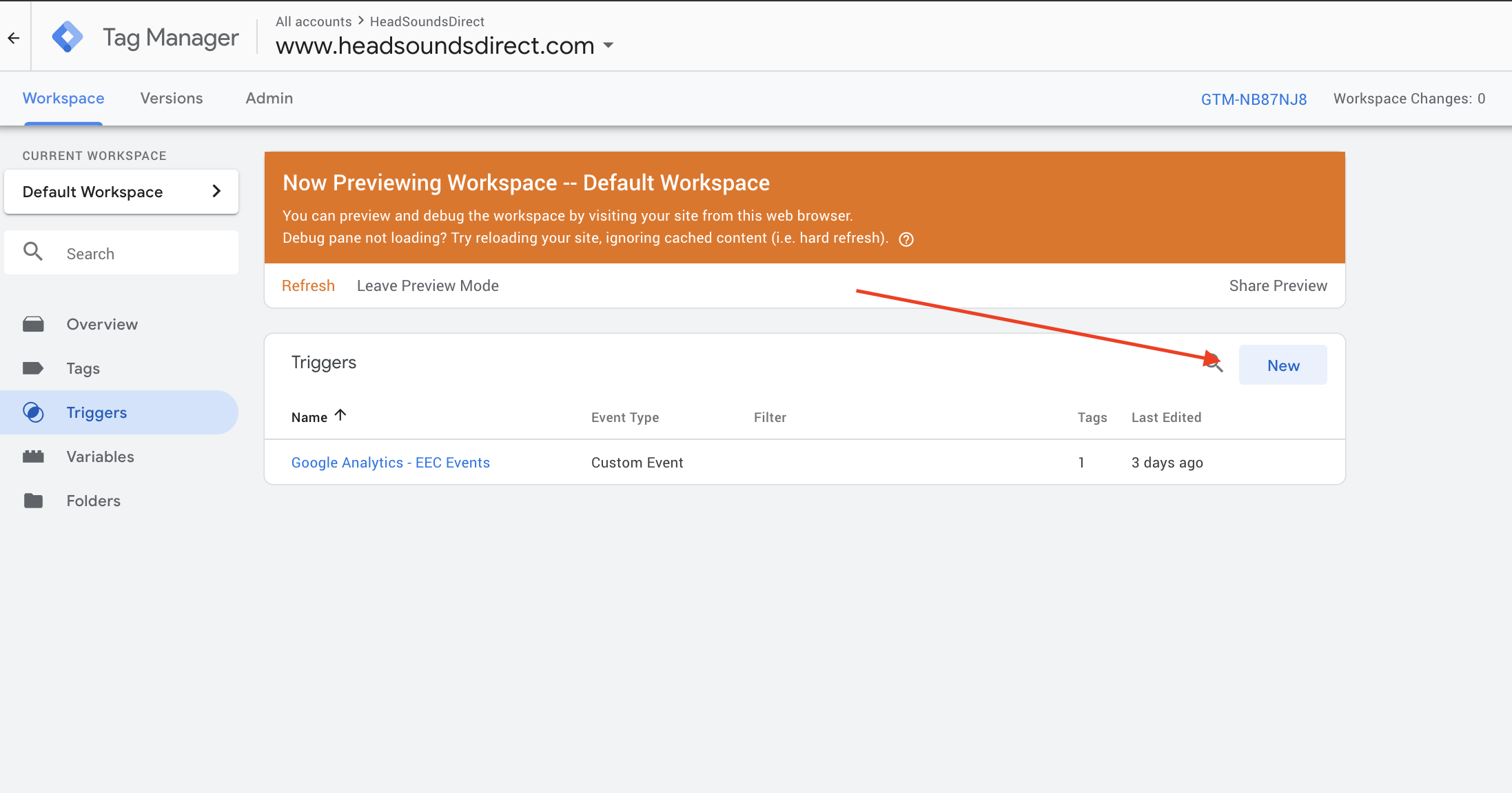Click the tags count 1 cell
This screenshot has width=1512, height=793.
click(x=1081, y=463)
